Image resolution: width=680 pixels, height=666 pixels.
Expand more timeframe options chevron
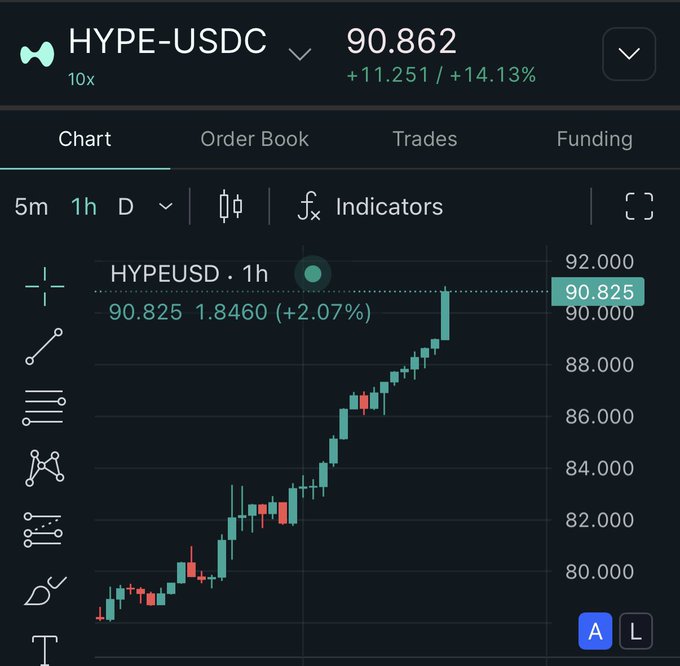click(x=166, y=206)
